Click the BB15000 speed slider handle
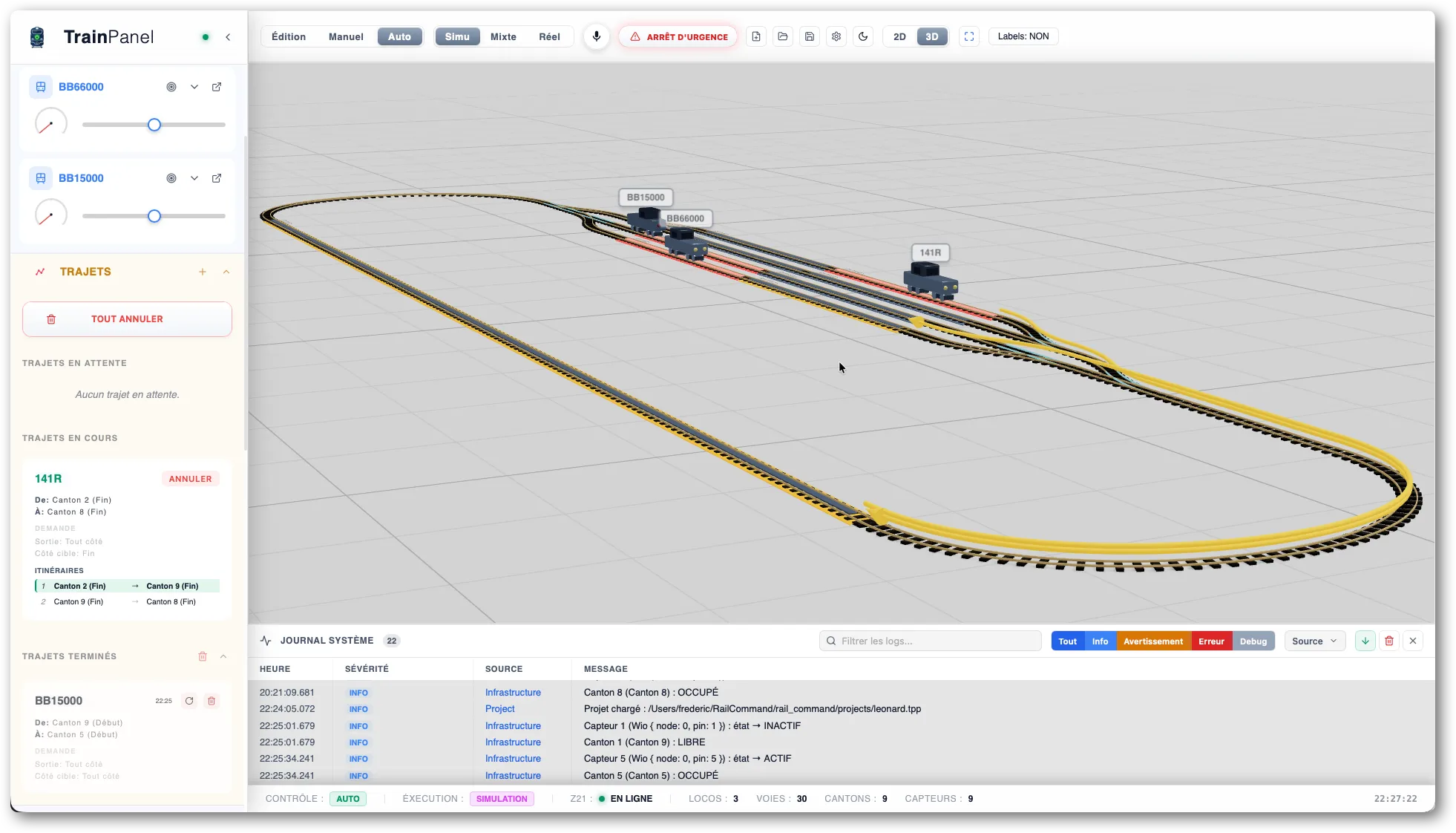The width and height of the screenshot is (1456, 833). pos(154,216)
